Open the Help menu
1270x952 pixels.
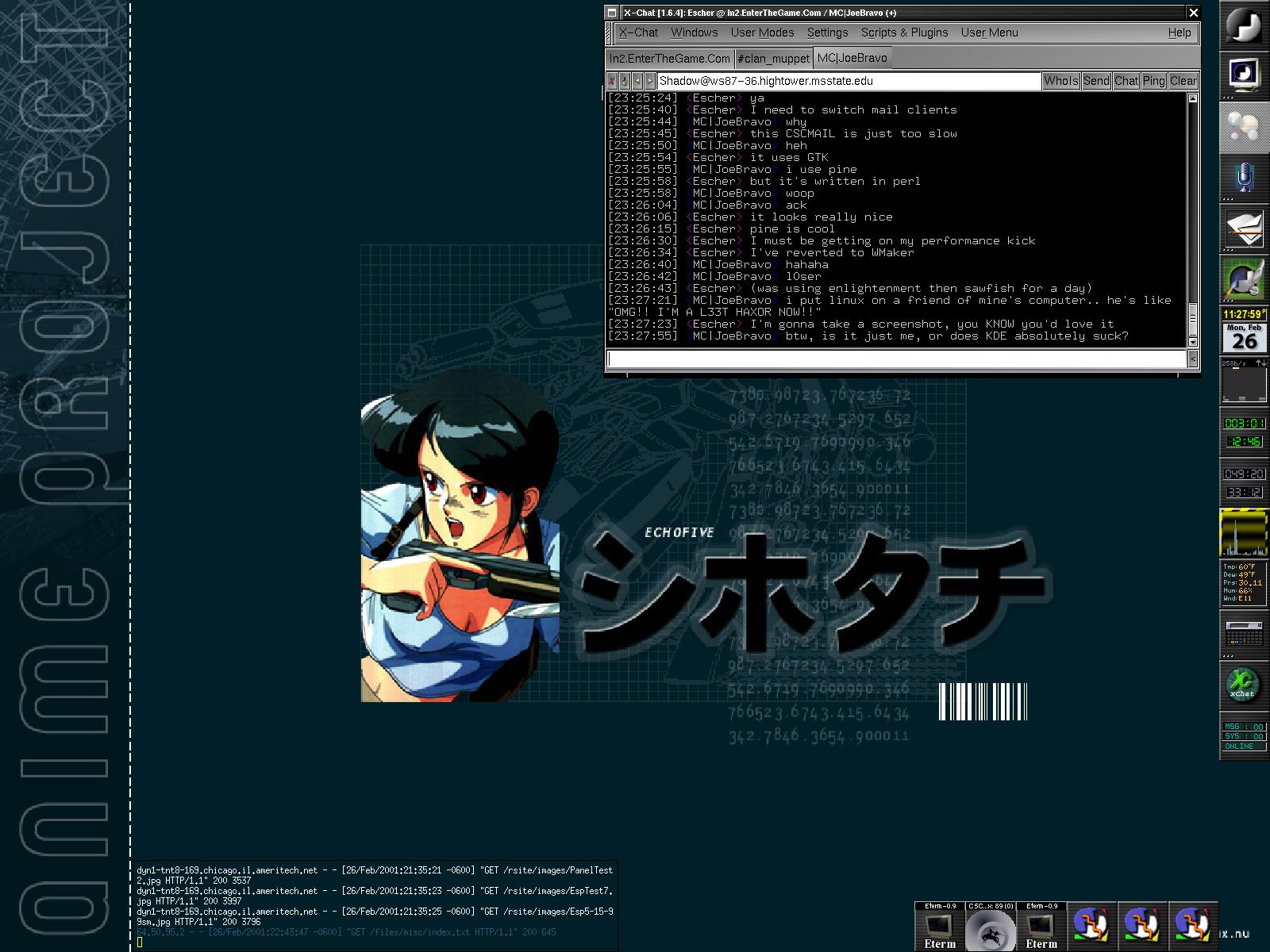click(x=1180, y=33)
